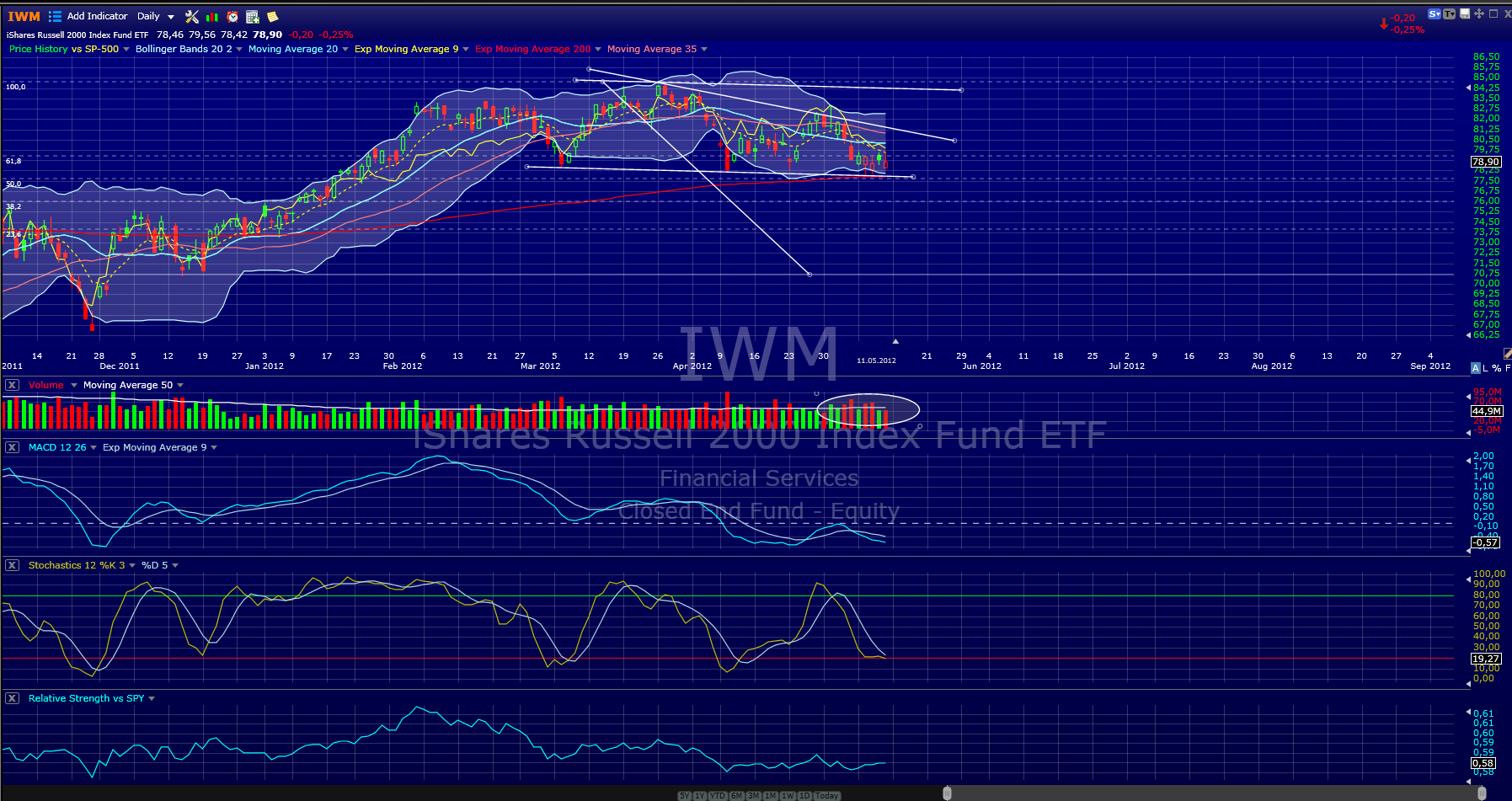Select the 1W time range button

point(788,796)
